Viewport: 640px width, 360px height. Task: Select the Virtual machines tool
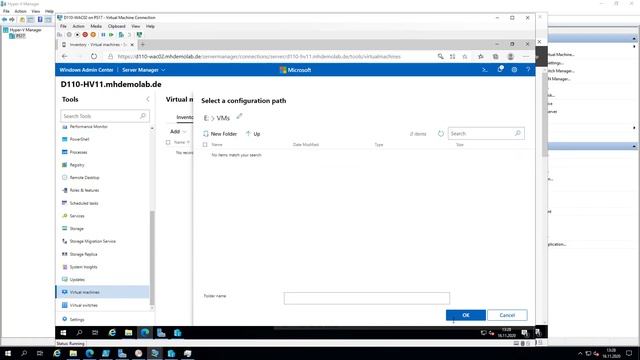[103, 292]
